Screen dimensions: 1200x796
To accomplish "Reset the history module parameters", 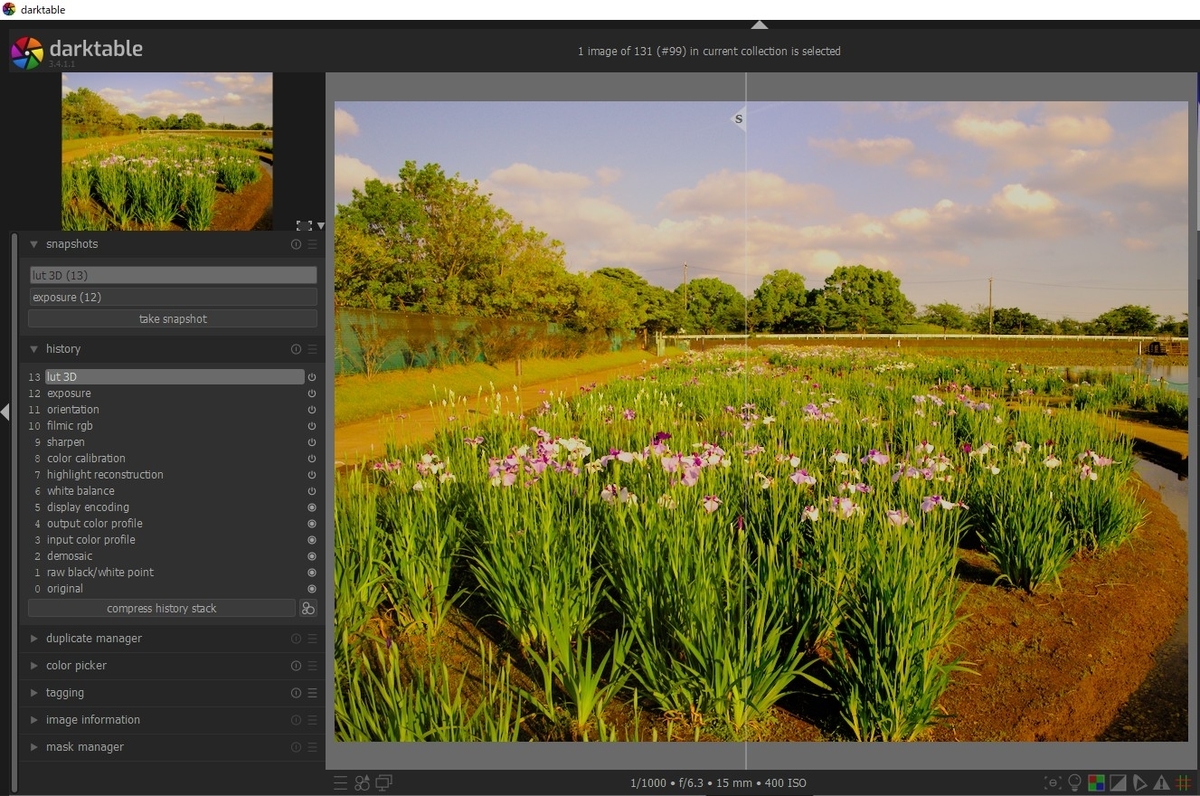I will (296, 349).
